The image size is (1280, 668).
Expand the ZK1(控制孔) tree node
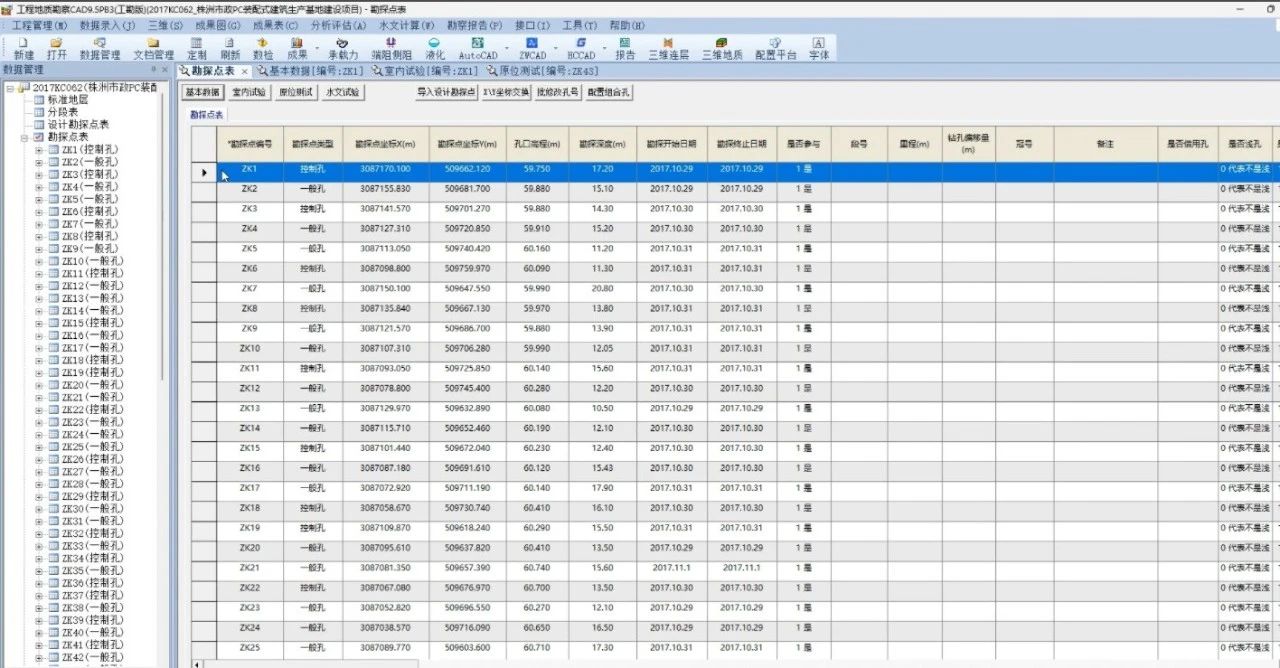click(39, 149)
